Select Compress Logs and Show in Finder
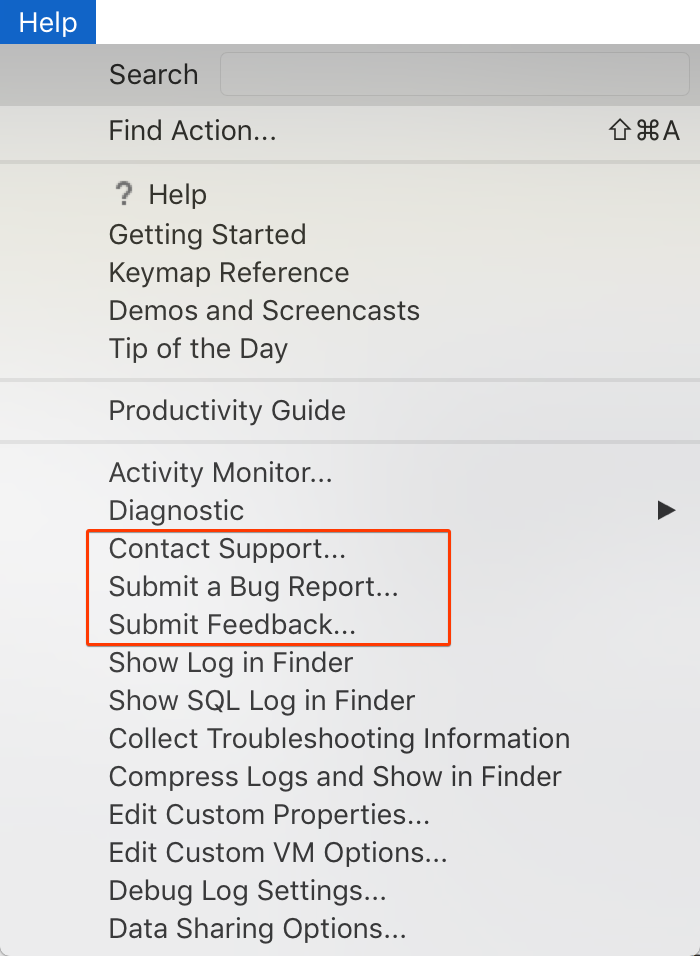This screenshot has height=956, width=700. [x=350, y=776]
